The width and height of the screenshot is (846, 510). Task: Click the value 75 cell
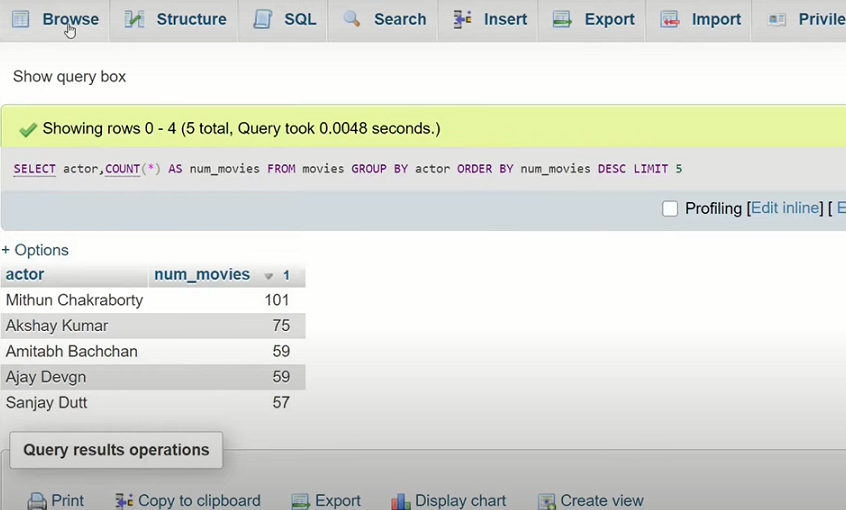227,325
